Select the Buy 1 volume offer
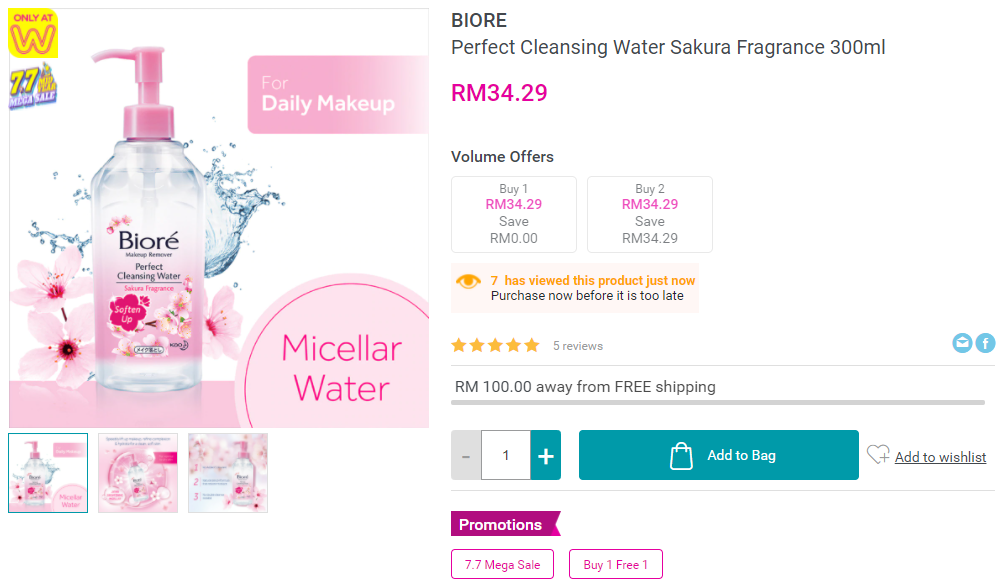This screenshot has height=588, width=1004. tap(514, 214)
